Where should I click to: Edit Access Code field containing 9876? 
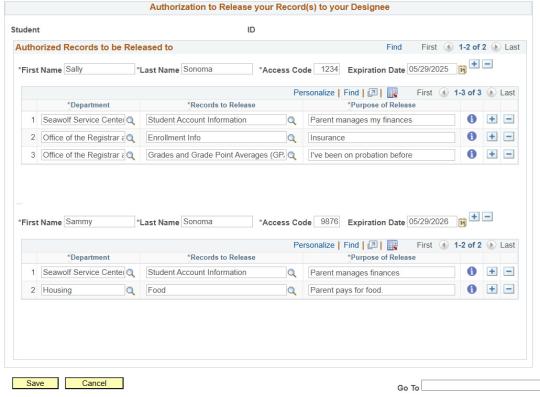(327, 222)
